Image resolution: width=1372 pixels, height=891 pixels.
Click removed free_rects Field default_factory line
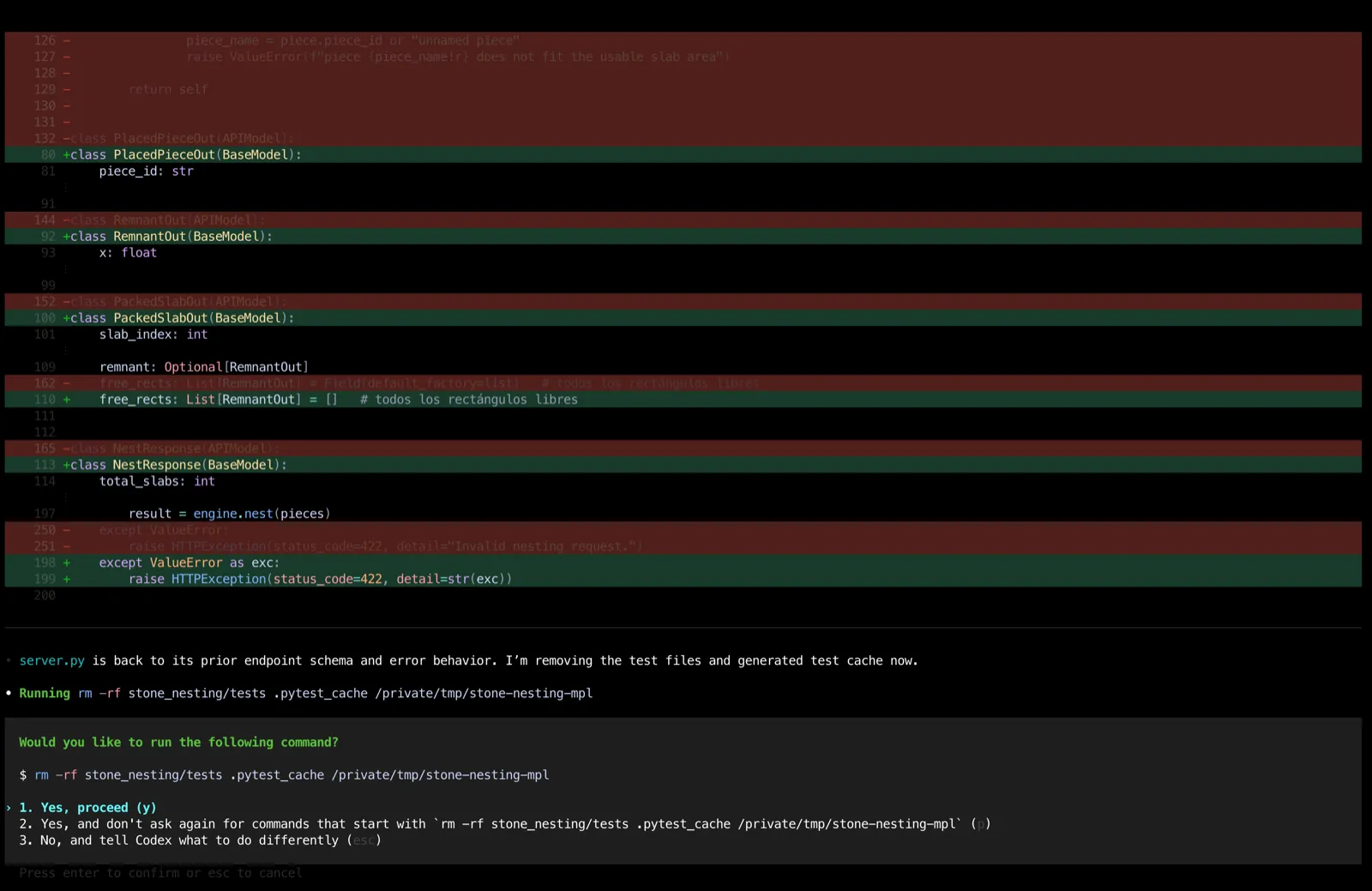coord(683,383)
